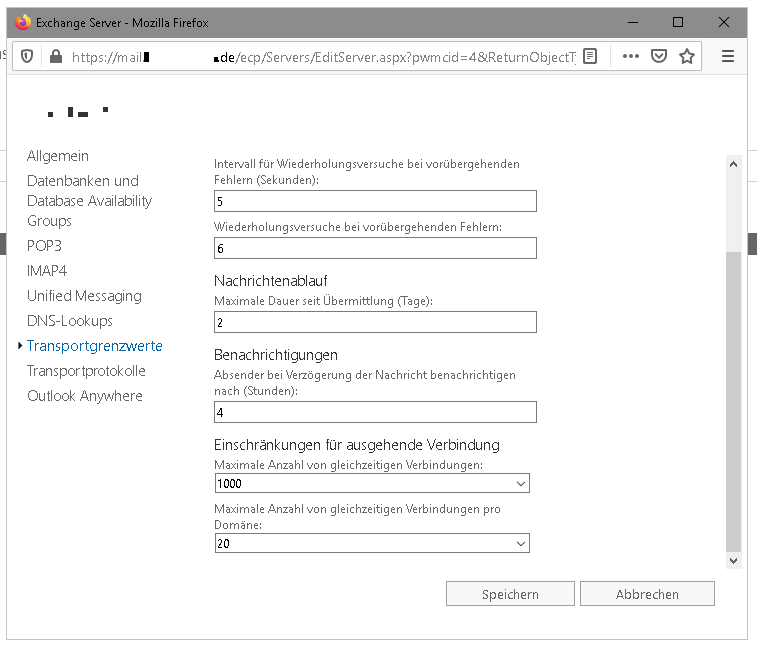Go to the Transportprotokolle section

pyautogui.click(x=86, y=371)
